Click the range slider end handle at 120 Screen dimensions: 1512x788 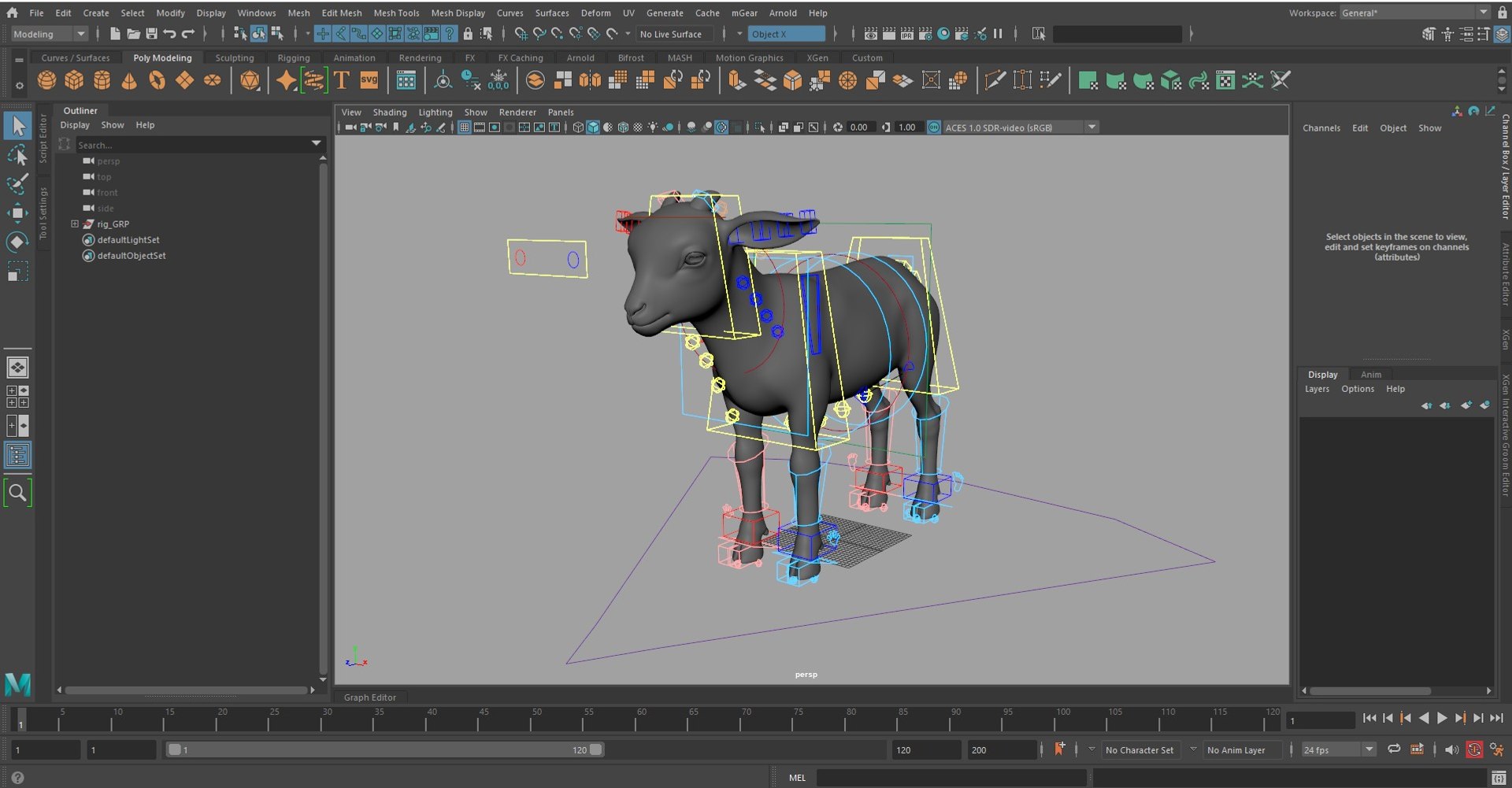click(596, 750)
